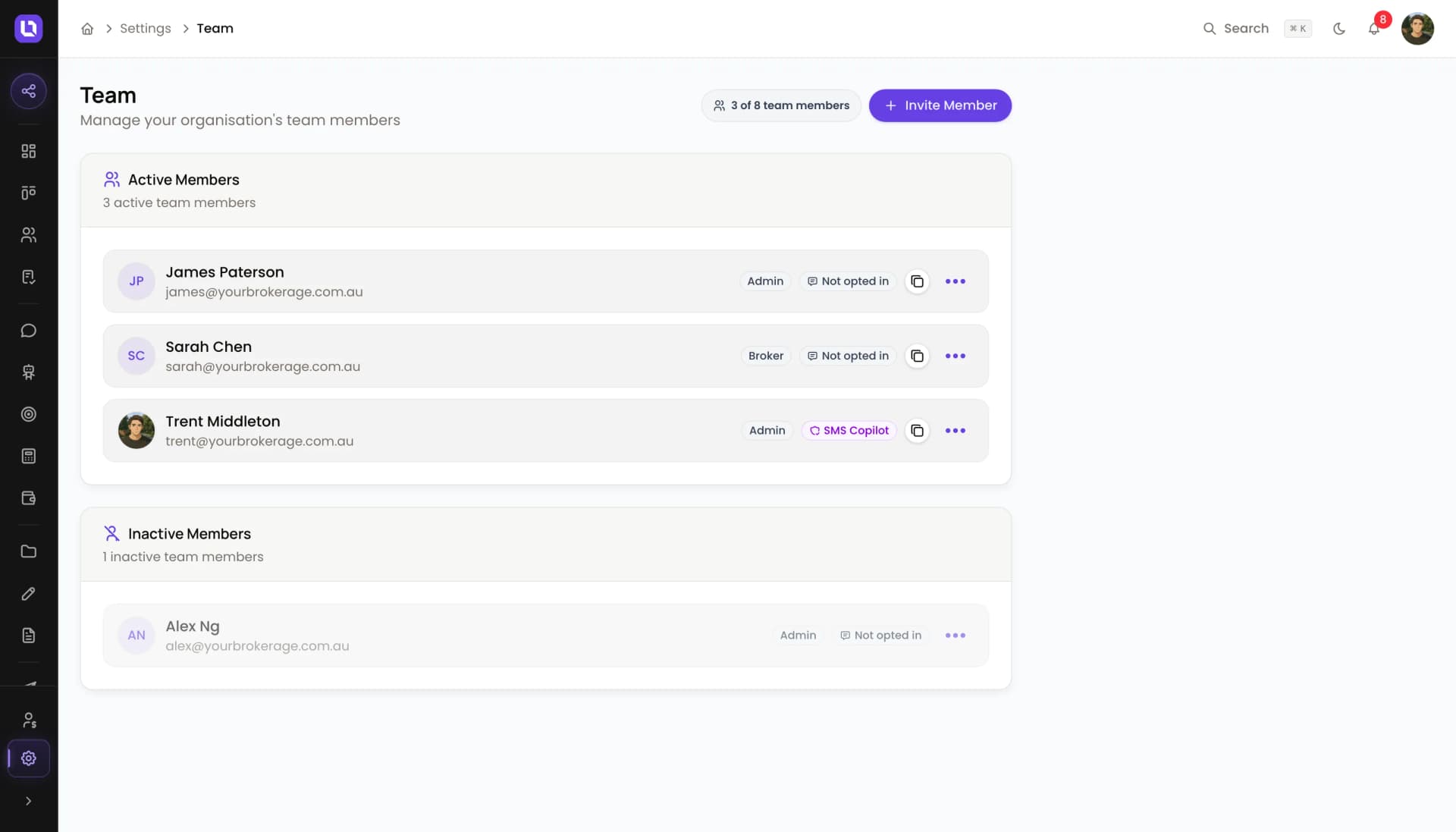Toggle dark mode with the moon icon
1456x832 pixels.
tap(1339, 29)
